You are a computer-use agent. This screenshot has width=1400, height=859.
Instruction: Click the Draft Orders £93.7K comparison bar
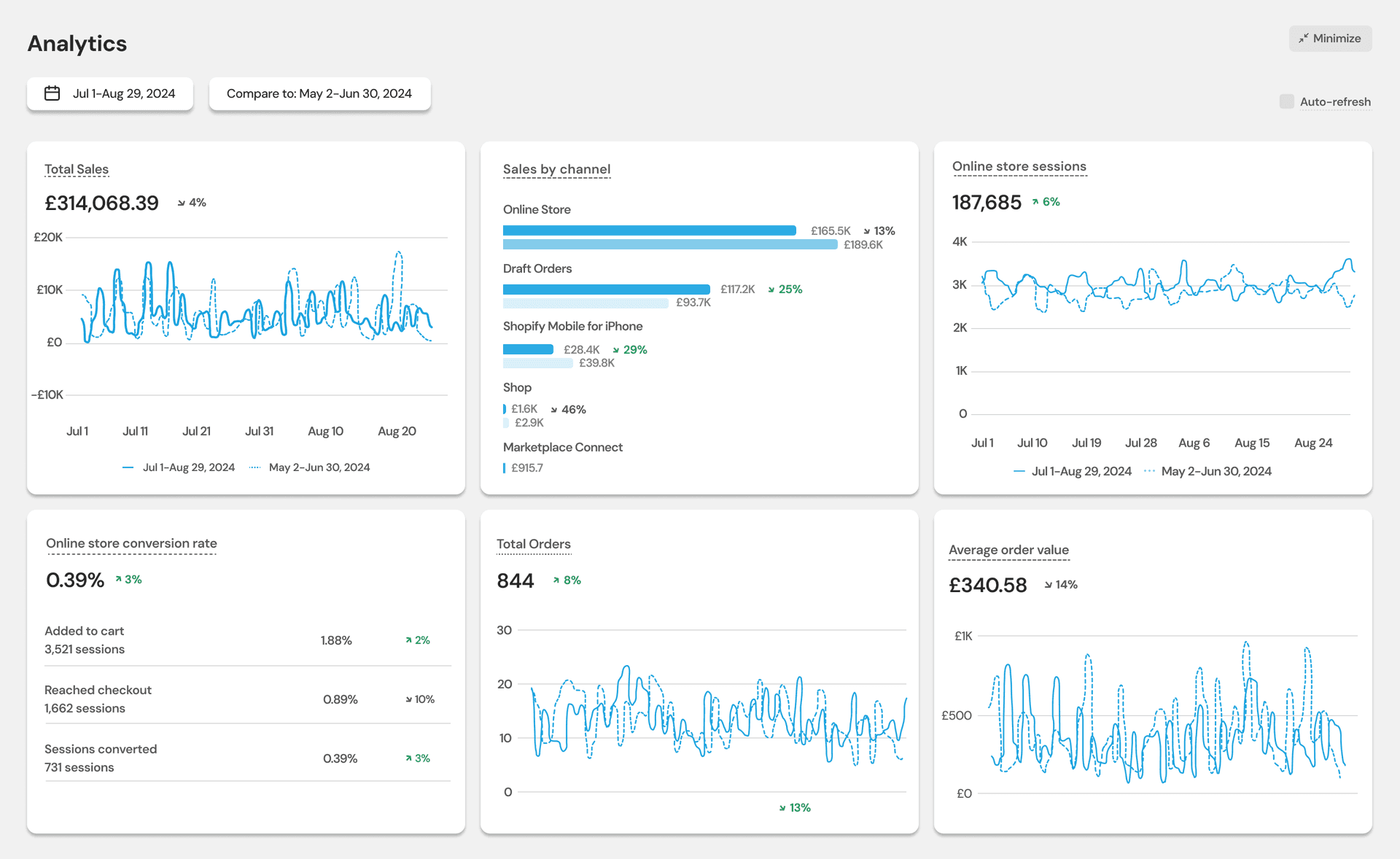coord(586,303)
